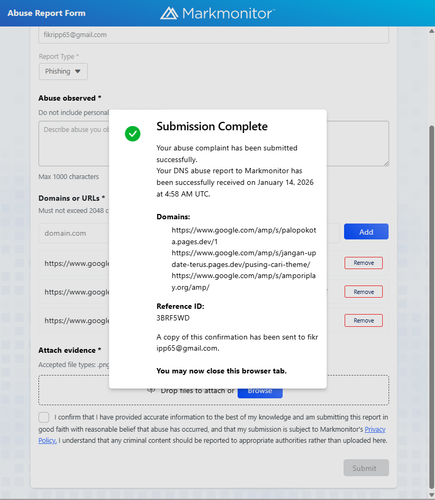Click the 'Attach evidence' label
The height and width of the screenshot is (500, 435).
[69, 350]
